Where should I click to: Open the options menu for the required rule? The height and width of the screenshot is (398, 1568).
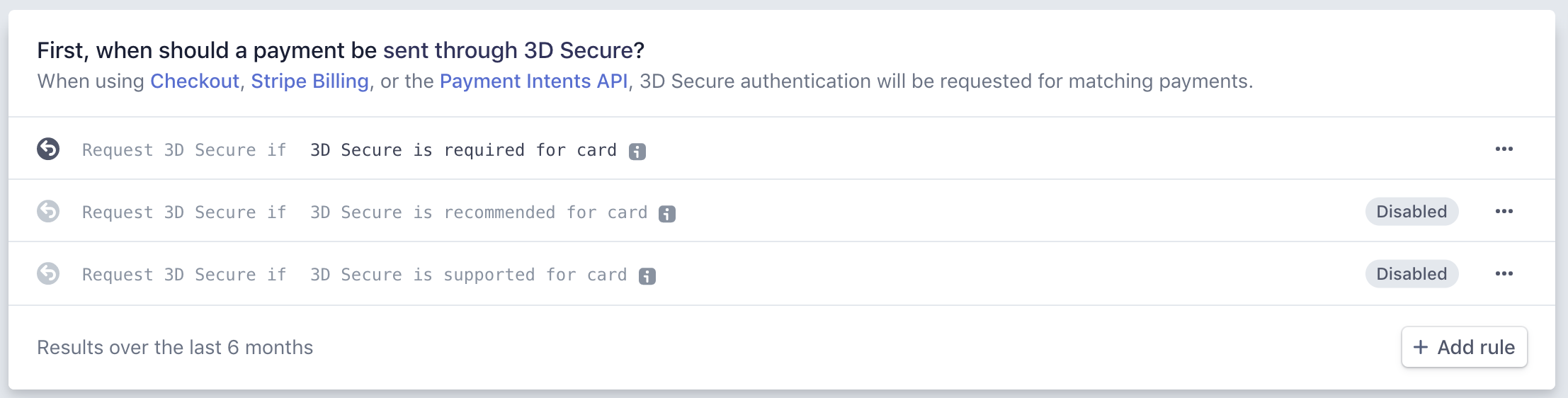pyautogui.click(x=1504, y=149)
